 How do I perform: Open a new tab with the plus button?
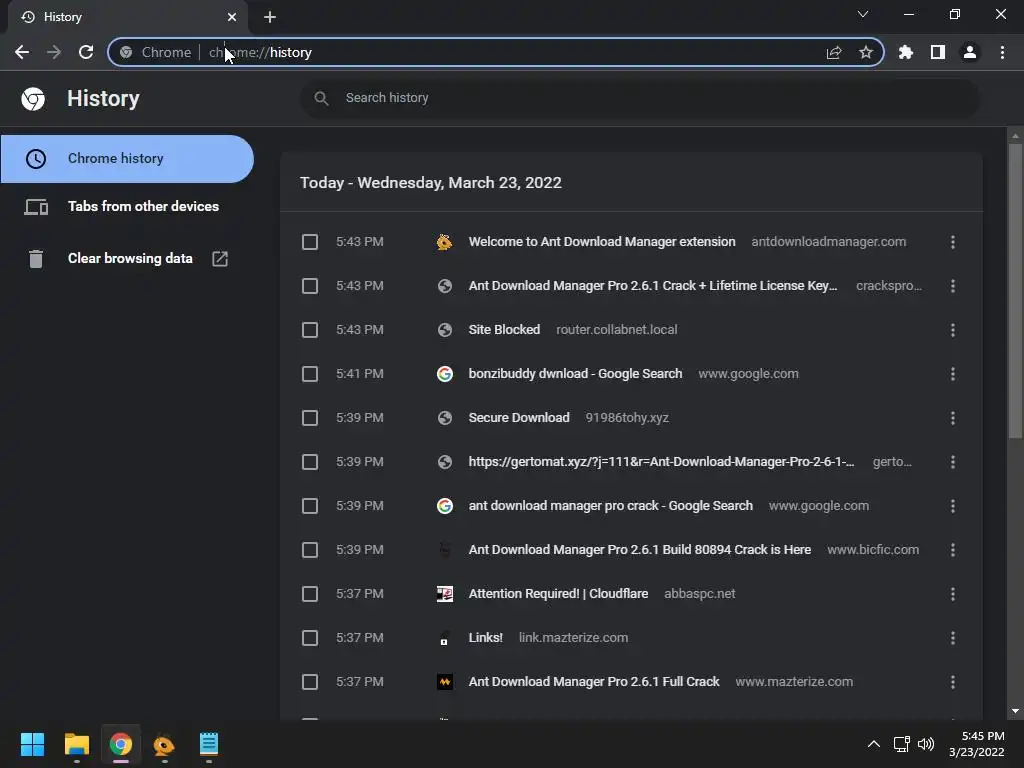(x=270, y=17)
